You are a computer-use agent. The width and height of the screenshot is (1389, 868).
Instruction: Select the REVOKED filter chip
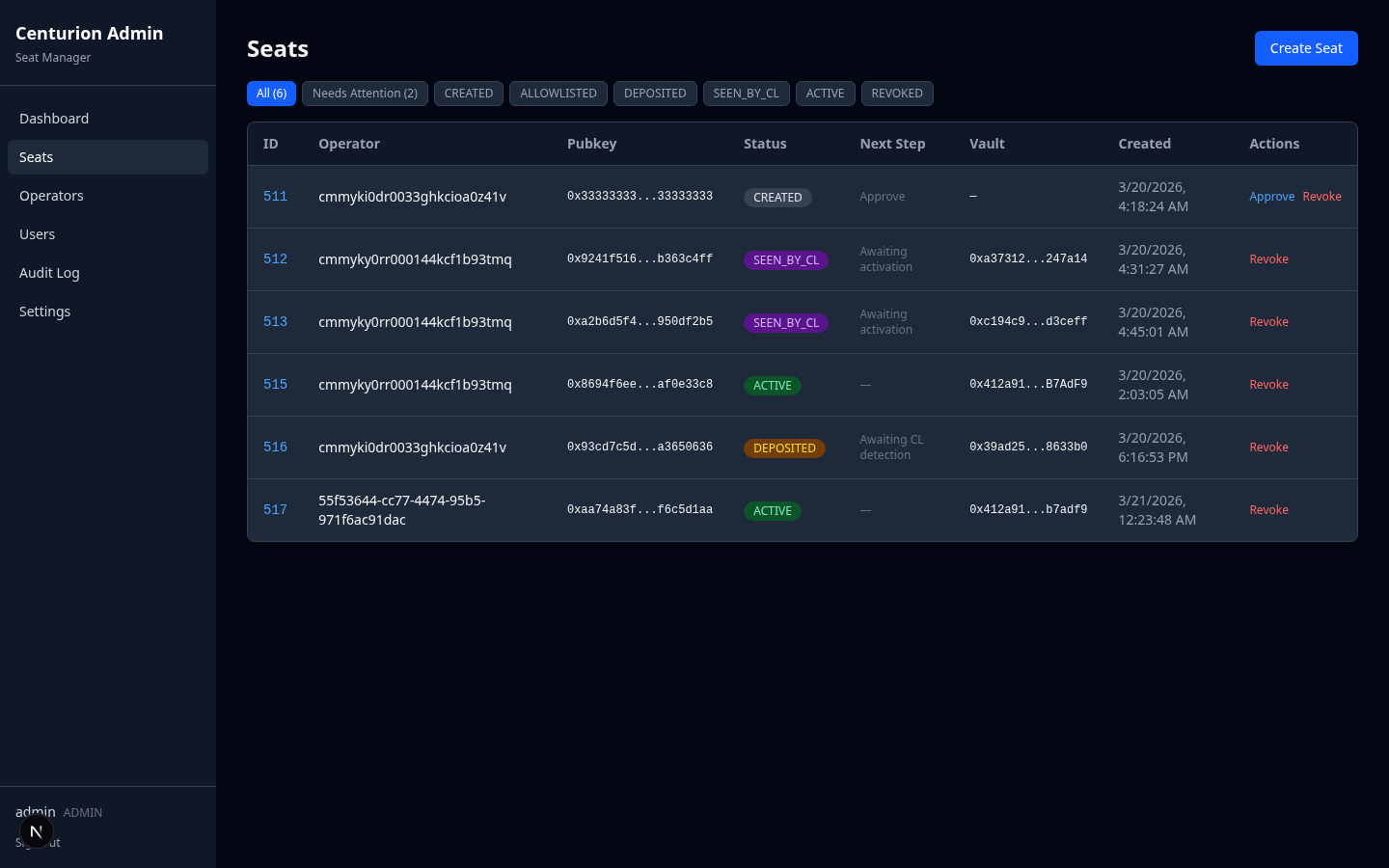896,94
